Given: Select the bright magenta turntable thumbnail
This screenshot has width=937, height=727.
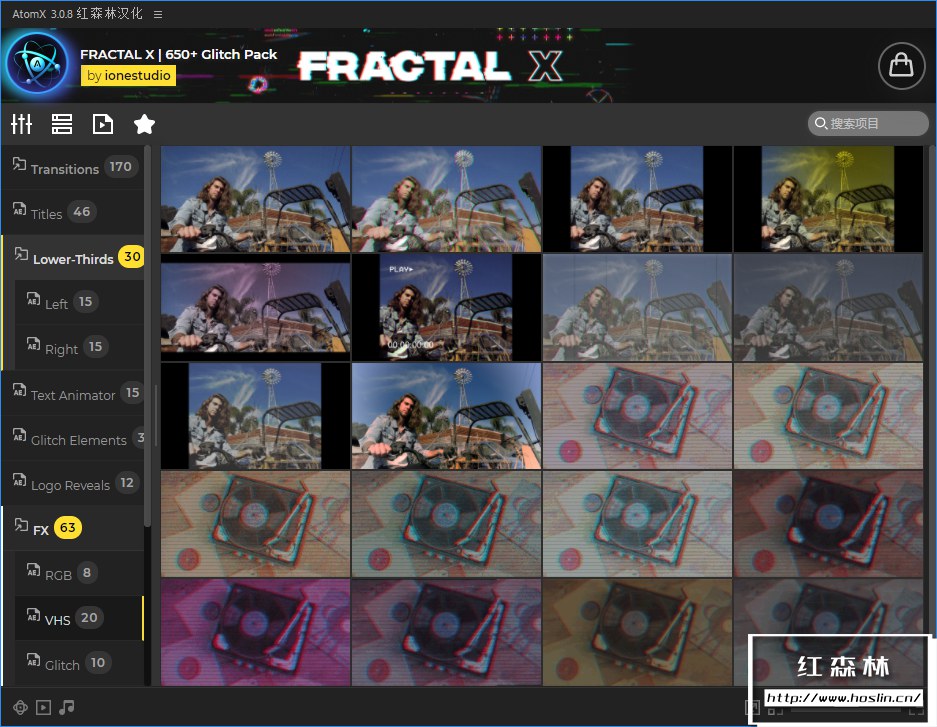Looking at the screenshot, I should point(255,632).
